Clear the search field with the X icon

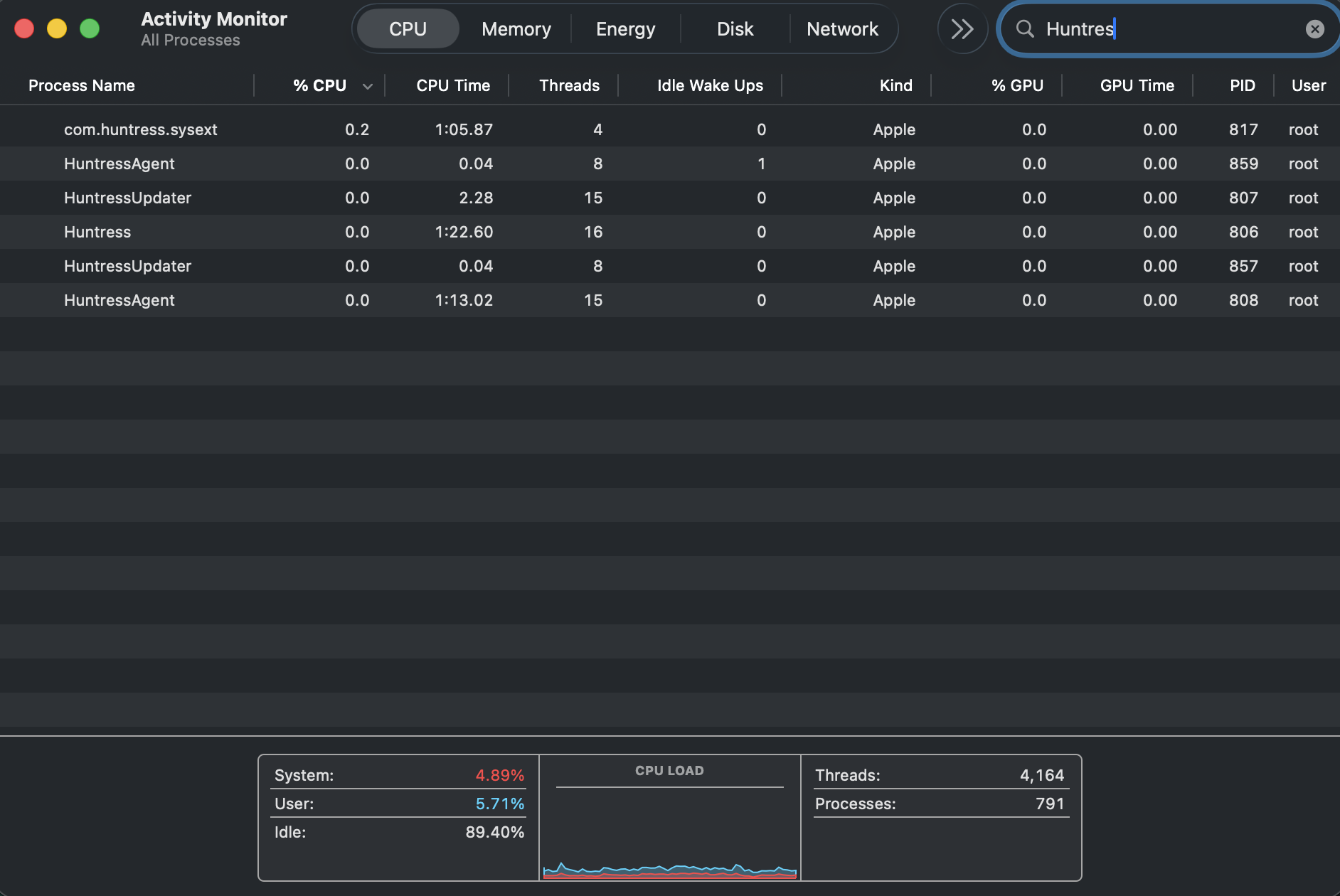(1314, 29)
